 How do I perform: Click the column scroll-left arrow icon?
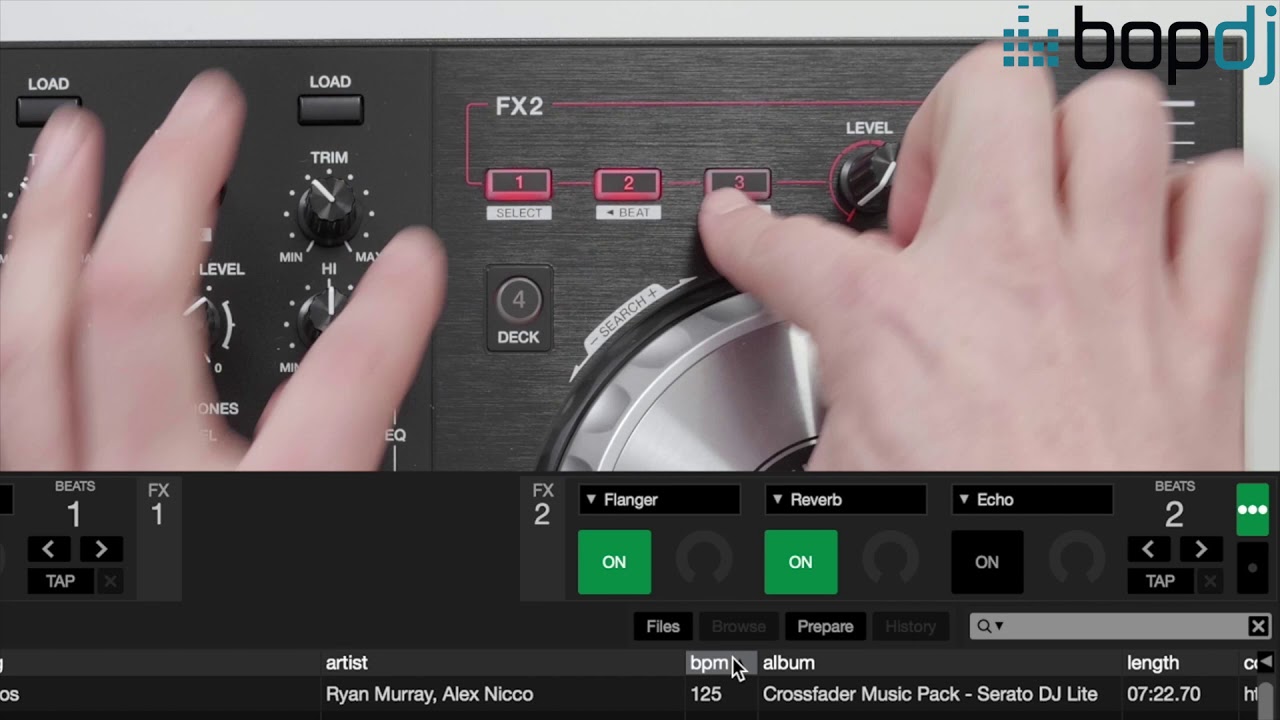(x=1265, y=661)
